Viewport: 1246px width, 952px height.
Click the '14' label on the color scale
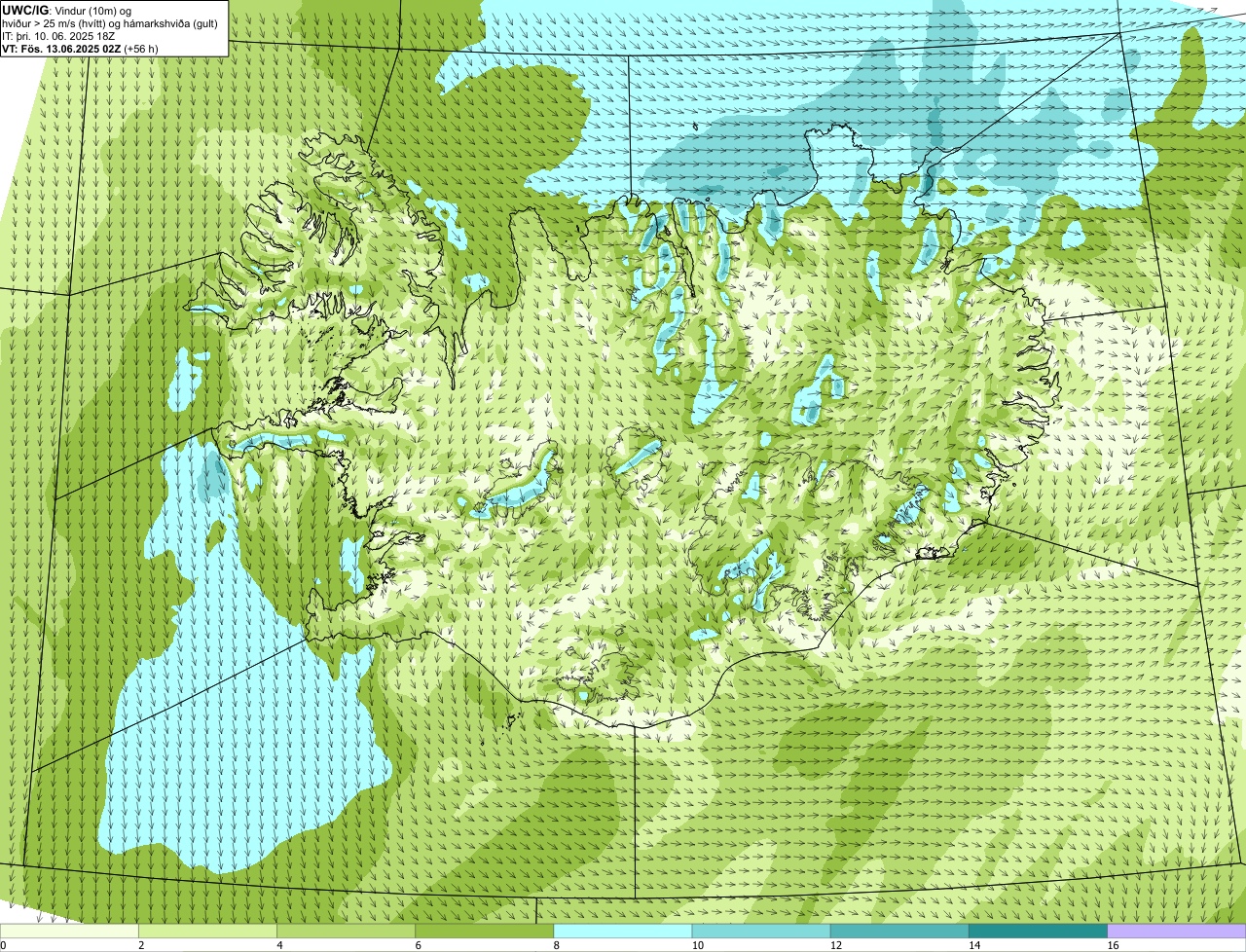coord(974,945)
